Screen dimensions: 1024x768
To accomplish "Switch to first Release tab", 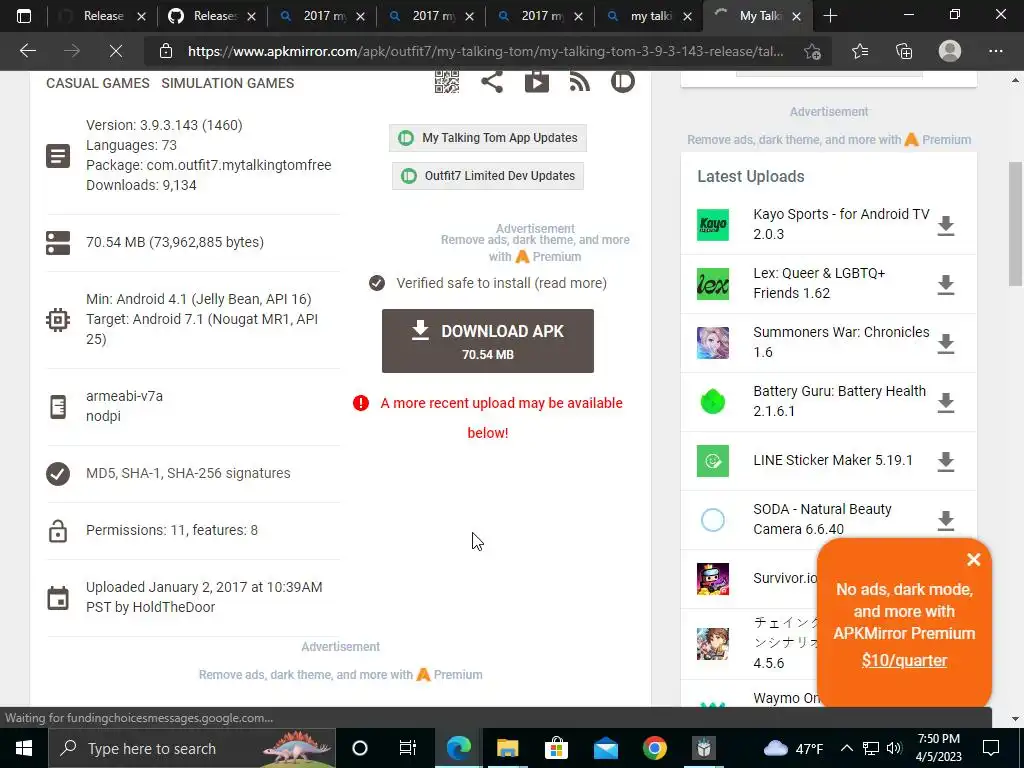I will pyautogui.click(x=103, y=16).
